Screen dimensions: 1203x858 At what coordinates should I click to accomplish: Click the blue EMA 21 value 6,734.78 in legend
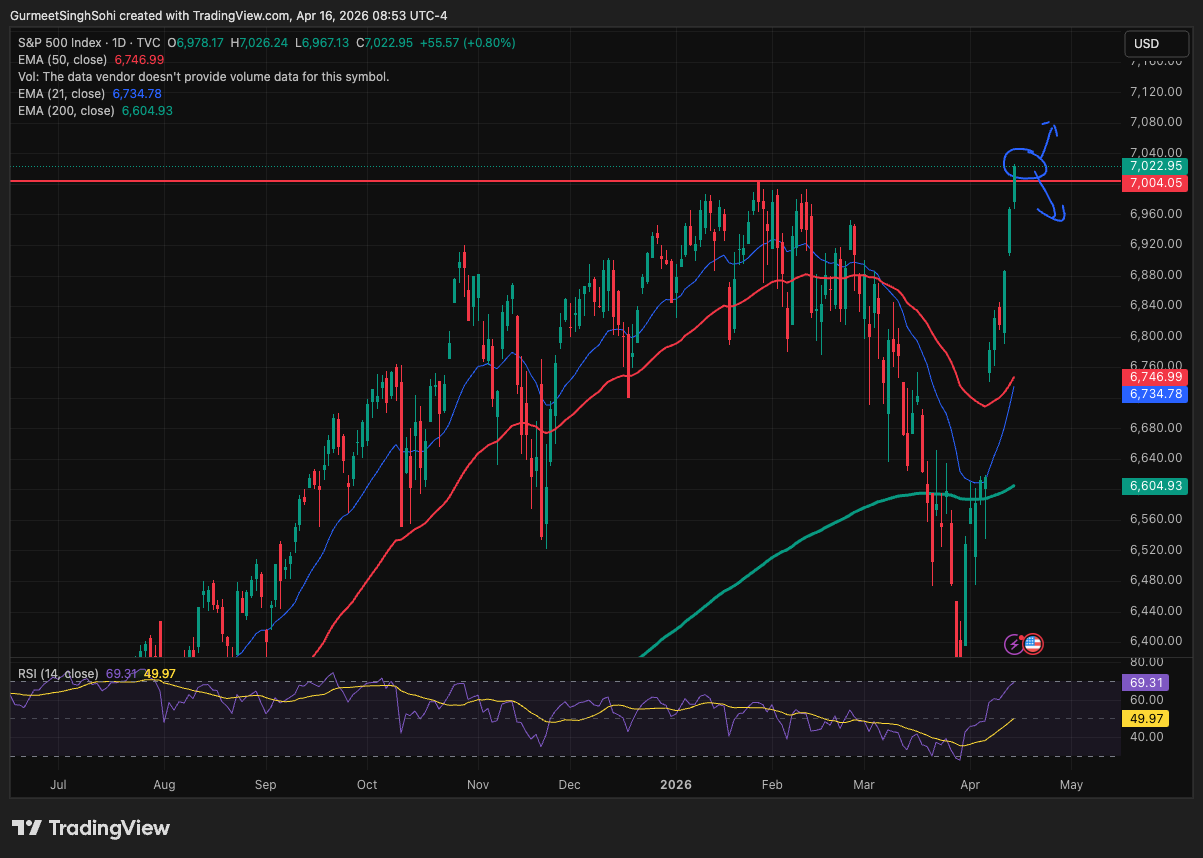137,94
